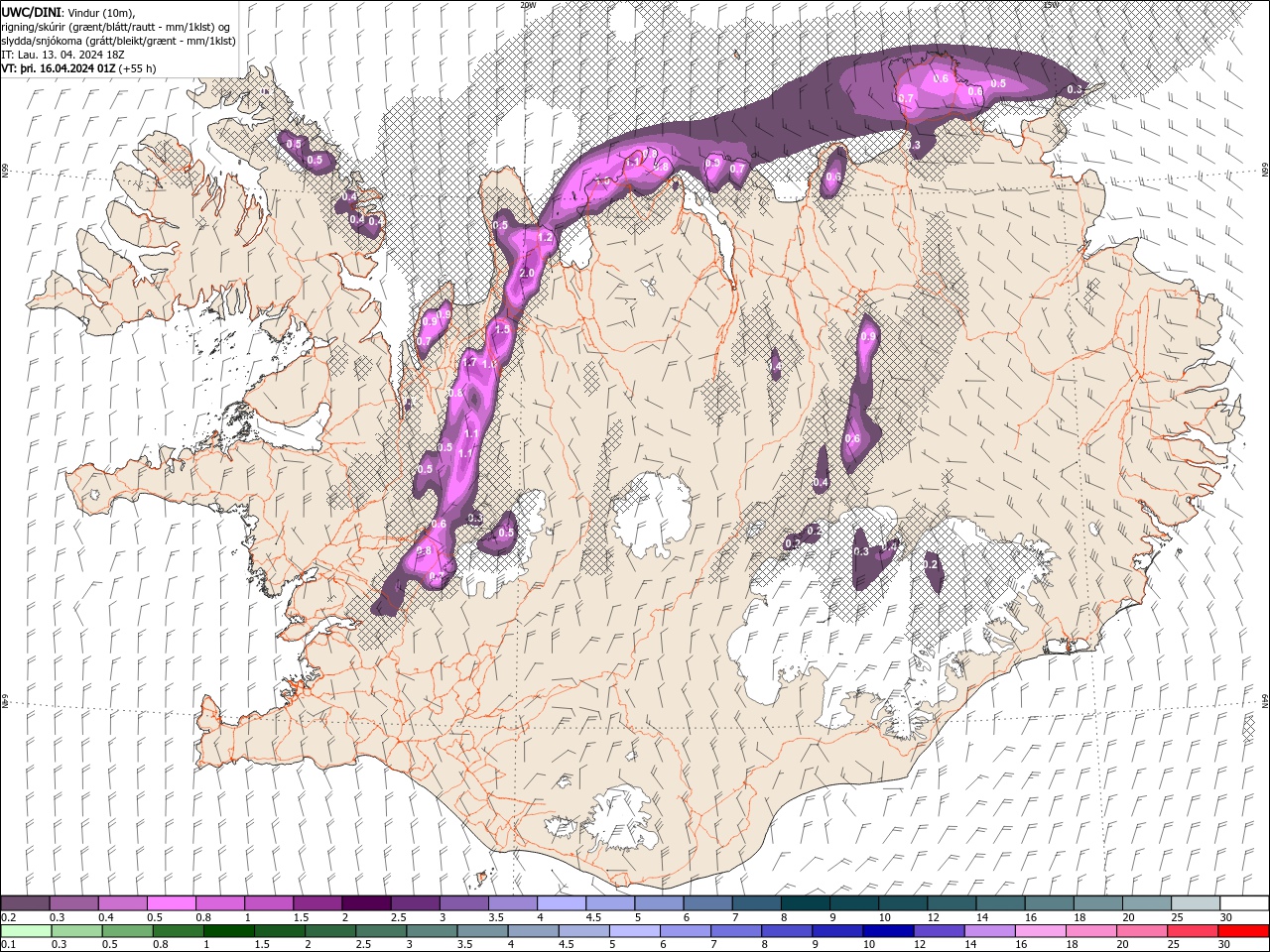
Task: Click the 64N label on the right map edge
Action: [x=1265, y=700]
